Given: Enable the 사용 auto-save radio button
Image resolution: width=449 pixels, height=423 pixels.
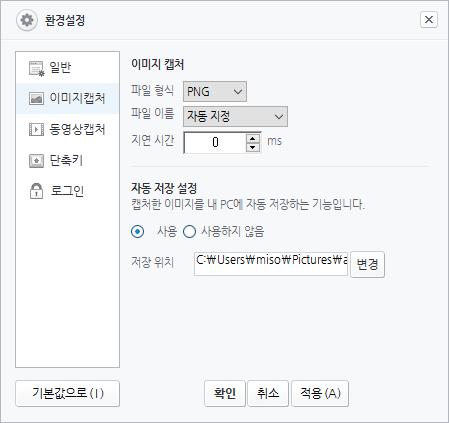Looking at the screenshot, I should pos(138,231).
